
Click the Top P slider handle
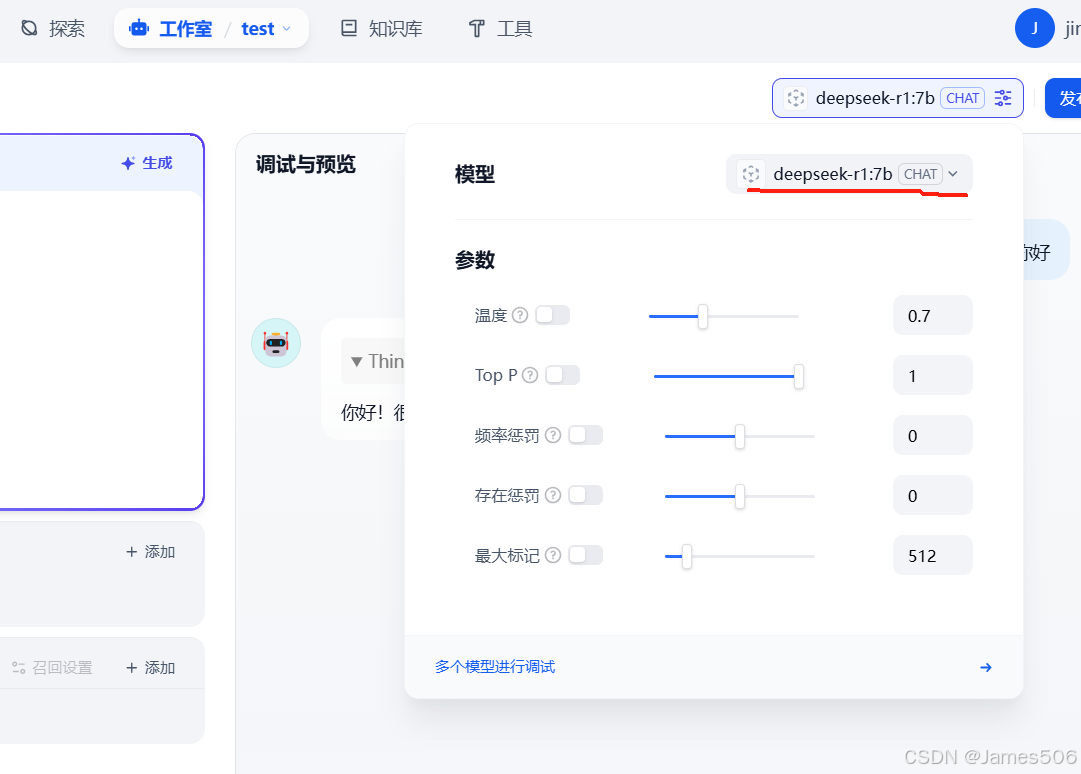(798, 376)
